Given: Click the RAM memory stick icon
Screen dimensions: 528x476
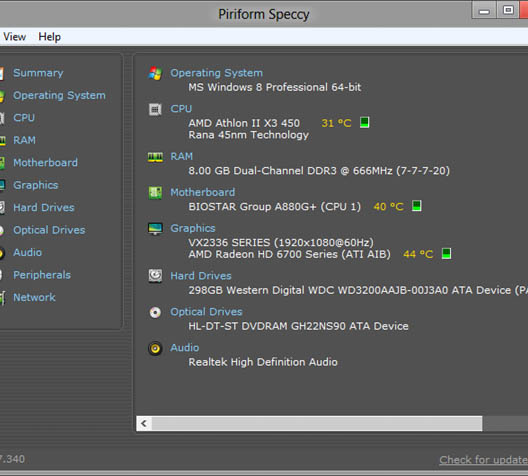Looking at the screenshot, I should pos(155,157).
